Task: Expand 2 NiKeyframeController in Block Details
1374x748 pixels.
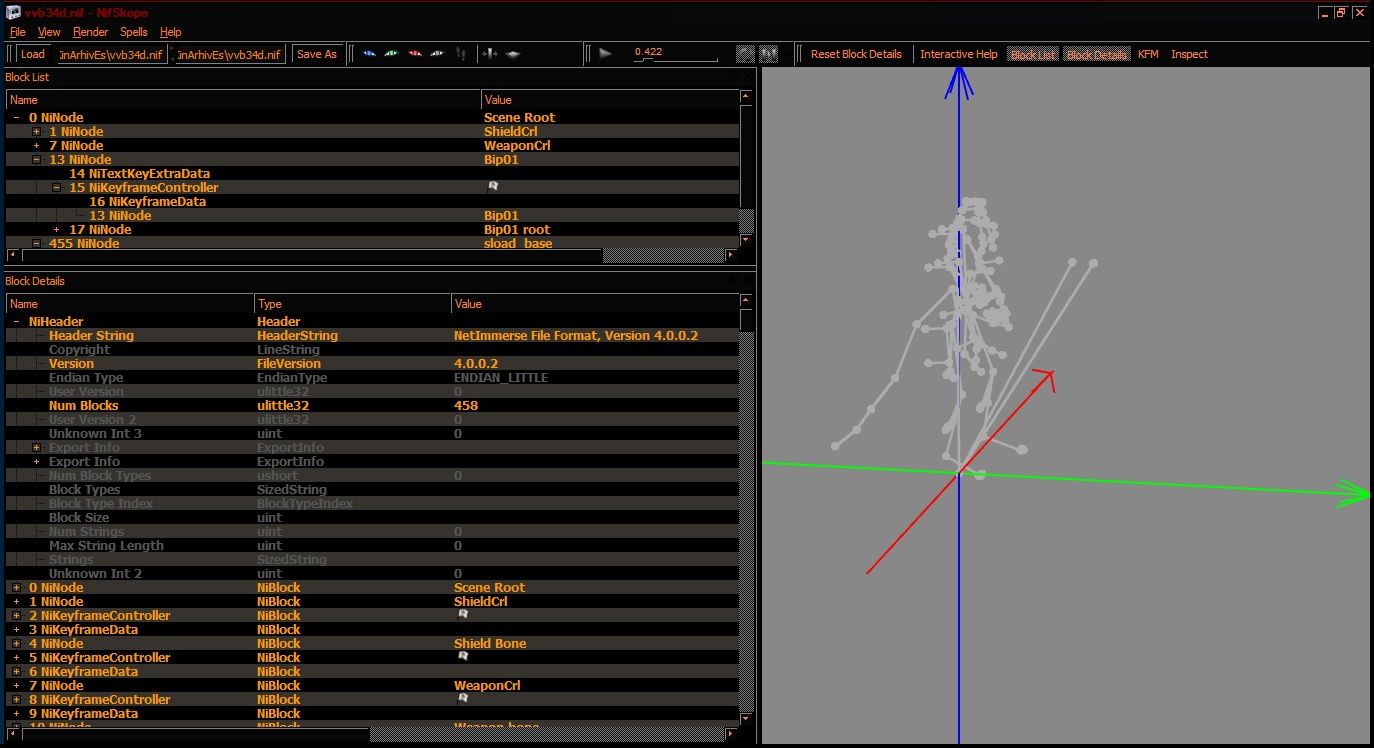Action: click(17, 616)
